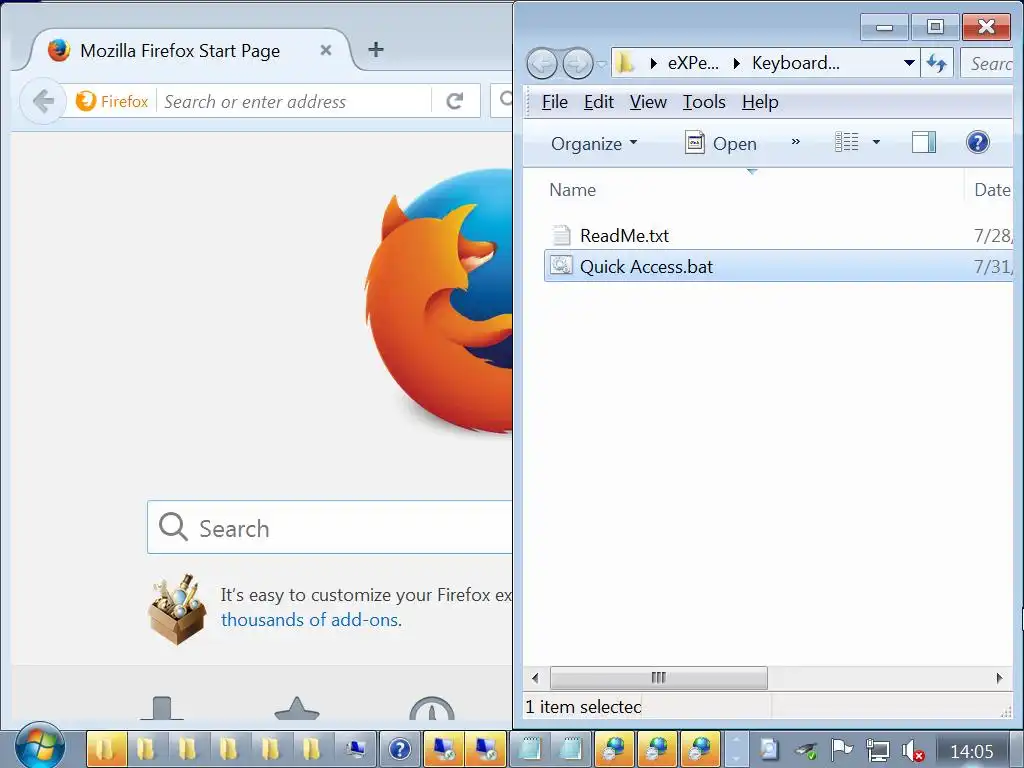Click the magnifier document tray icon
Screen dimensions: 1024x768
pos(768,750)
